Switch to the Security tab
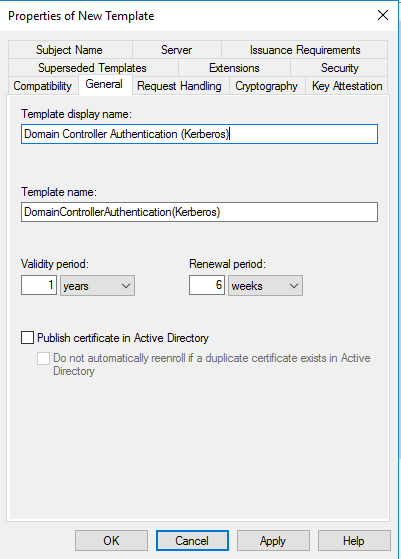401x559 pixels. 339,68
